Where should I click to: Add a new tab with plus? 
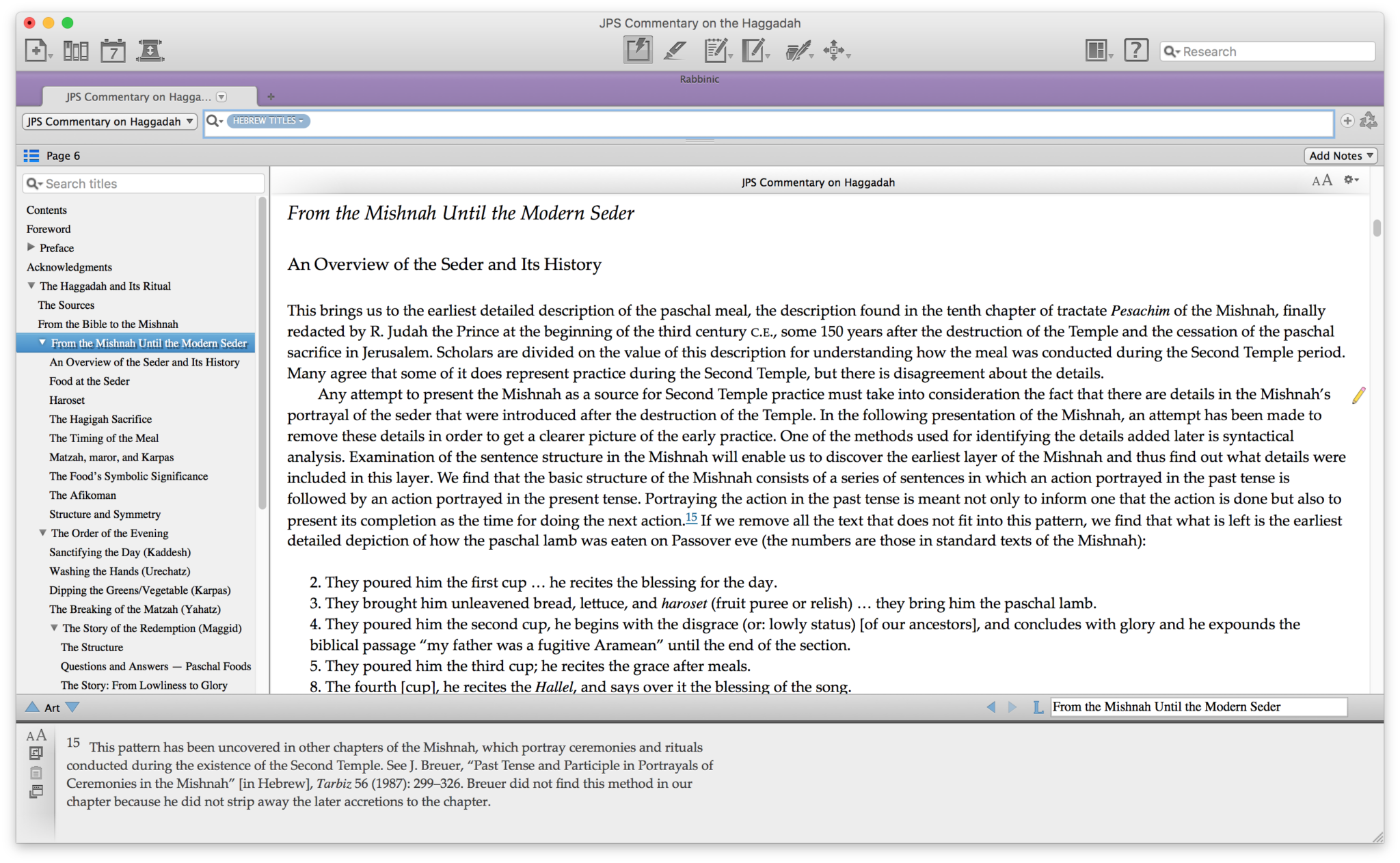pos(271,96)
